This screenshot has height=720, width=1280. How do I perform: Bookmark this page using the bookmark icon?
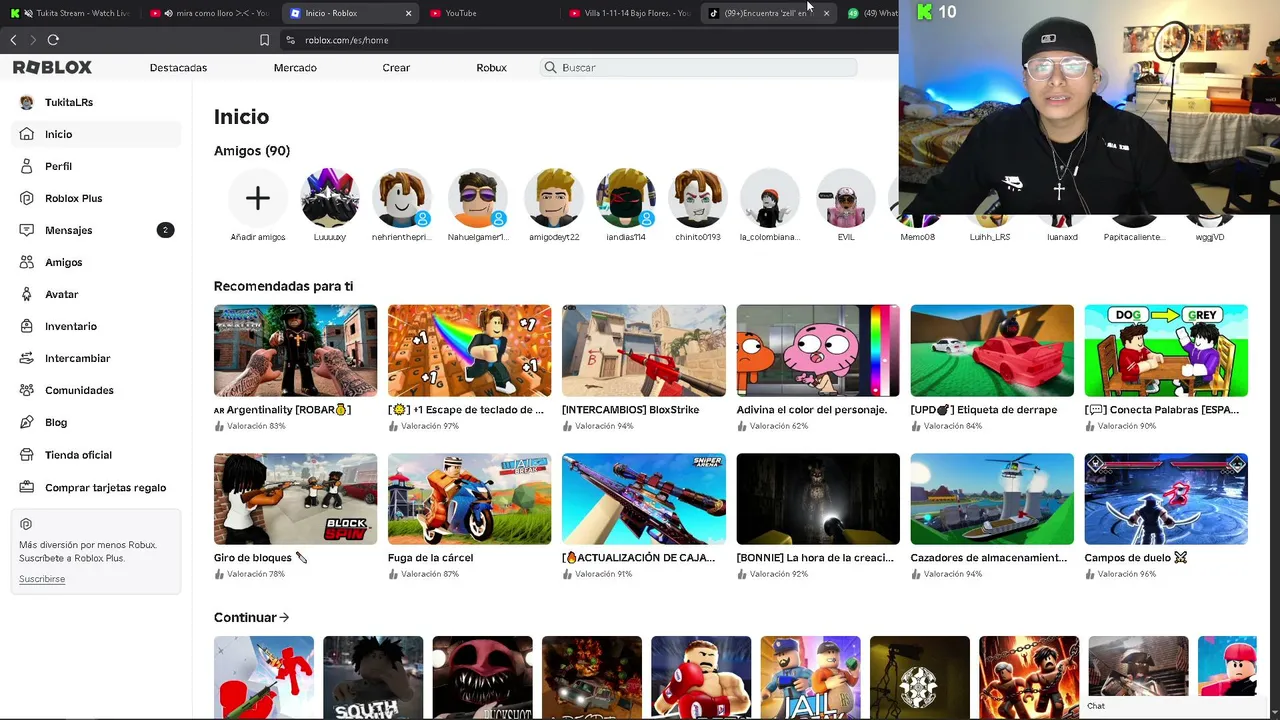click(264, 40)
